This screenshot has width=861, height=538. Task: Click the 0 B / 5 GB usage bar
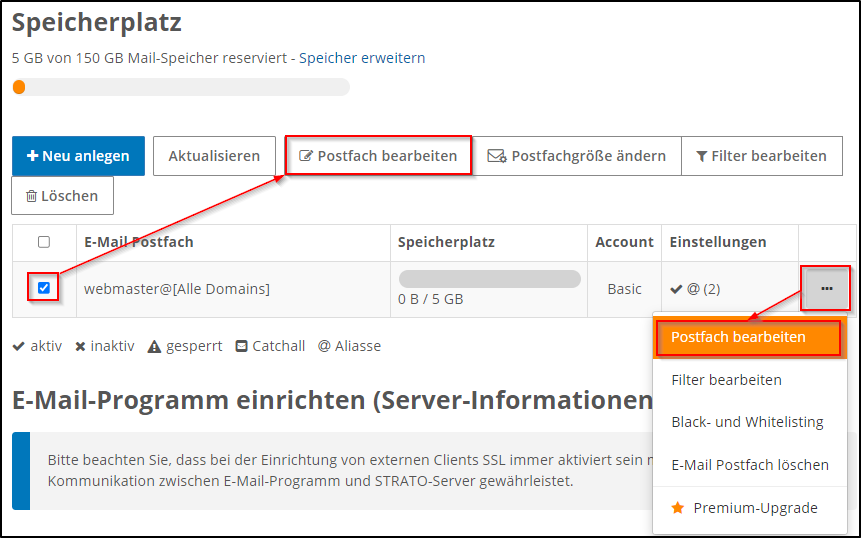(x=489, y=279)
